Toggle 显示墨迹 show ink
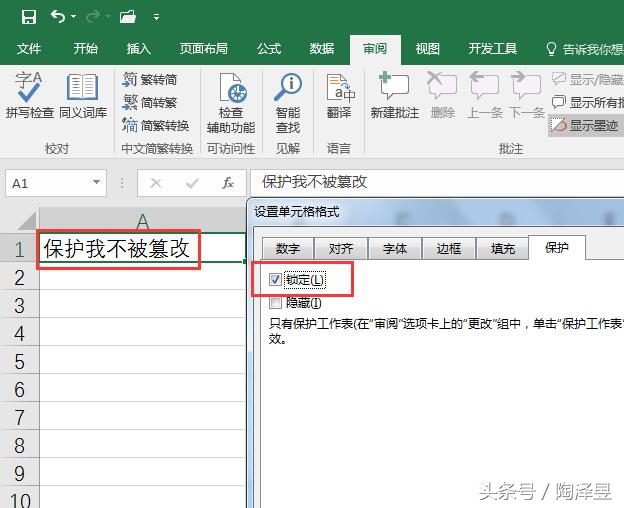This screenshot has width=624, height=508. [x=586, y=126]
